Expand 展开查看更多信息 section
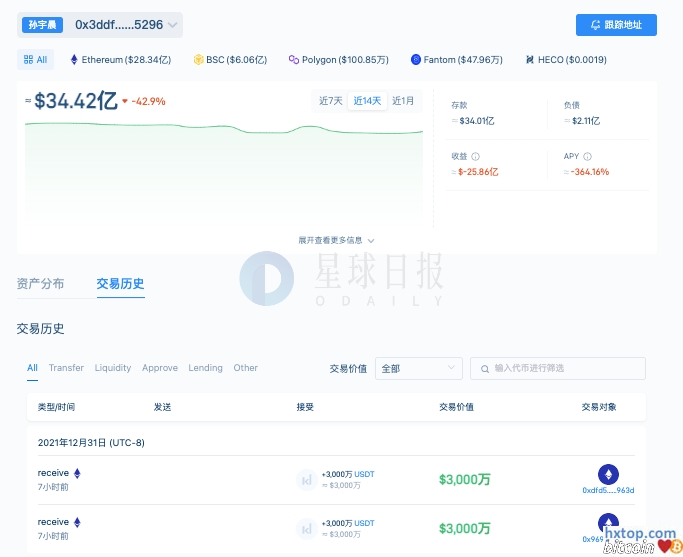Image resolution: width=683 pixels, height=557 pixels. pos(336,240)
